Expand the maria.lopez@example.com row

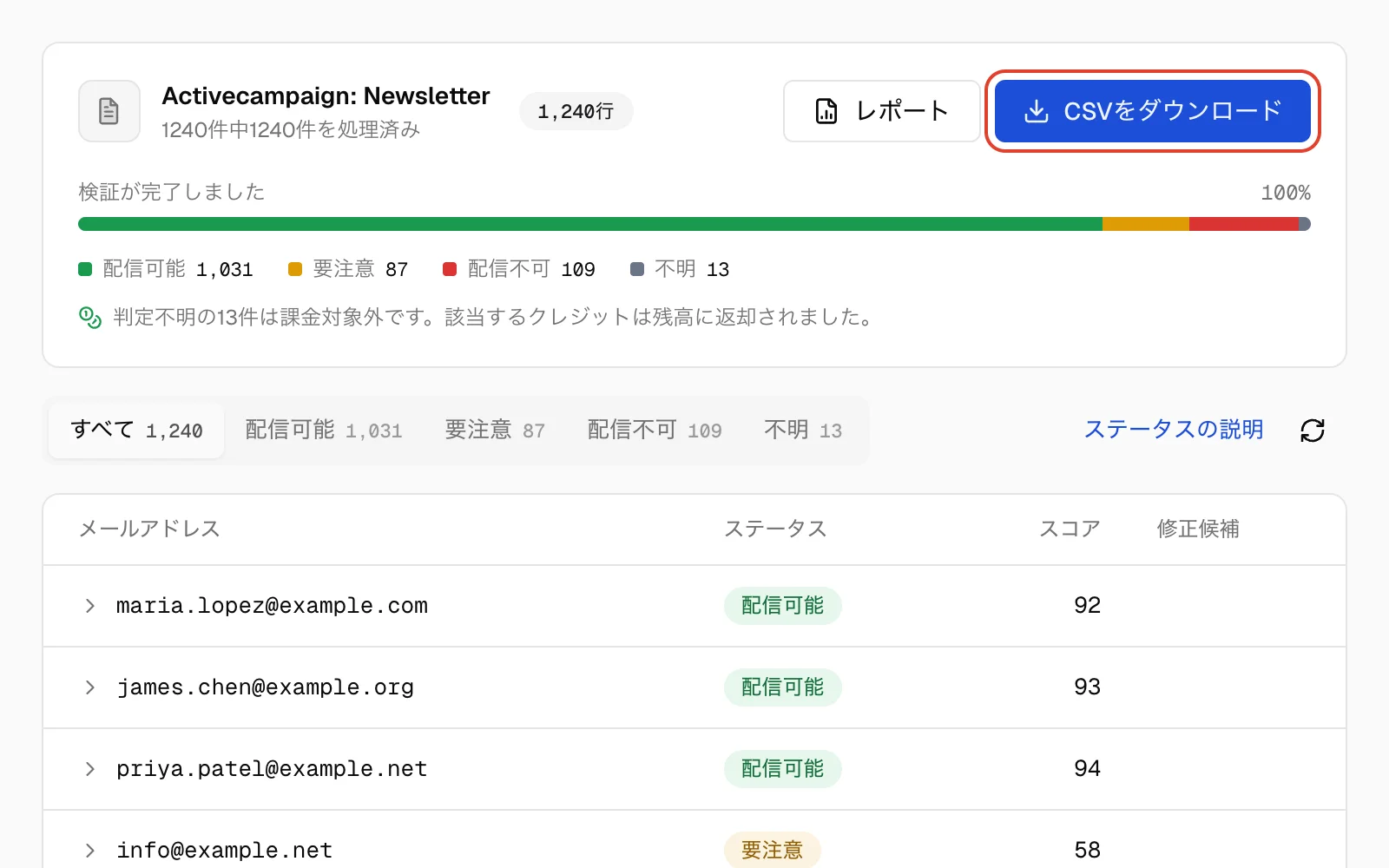coord(89,606)
